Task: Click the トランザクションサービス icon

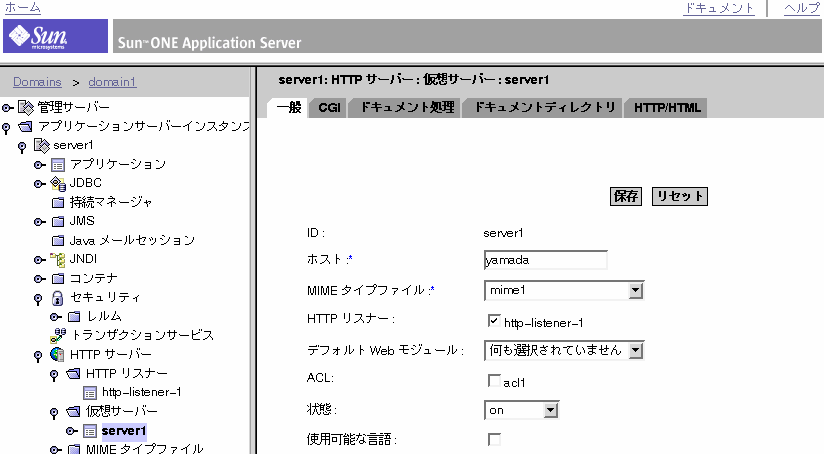Action: [x=58, y=335]
